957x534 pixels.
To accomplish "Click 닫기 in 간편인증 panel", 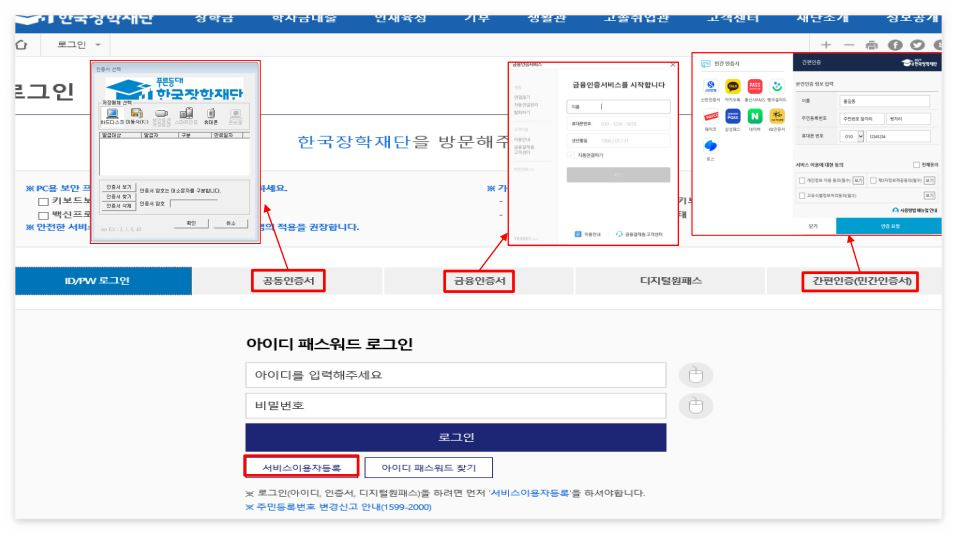I will pos(814,226).
